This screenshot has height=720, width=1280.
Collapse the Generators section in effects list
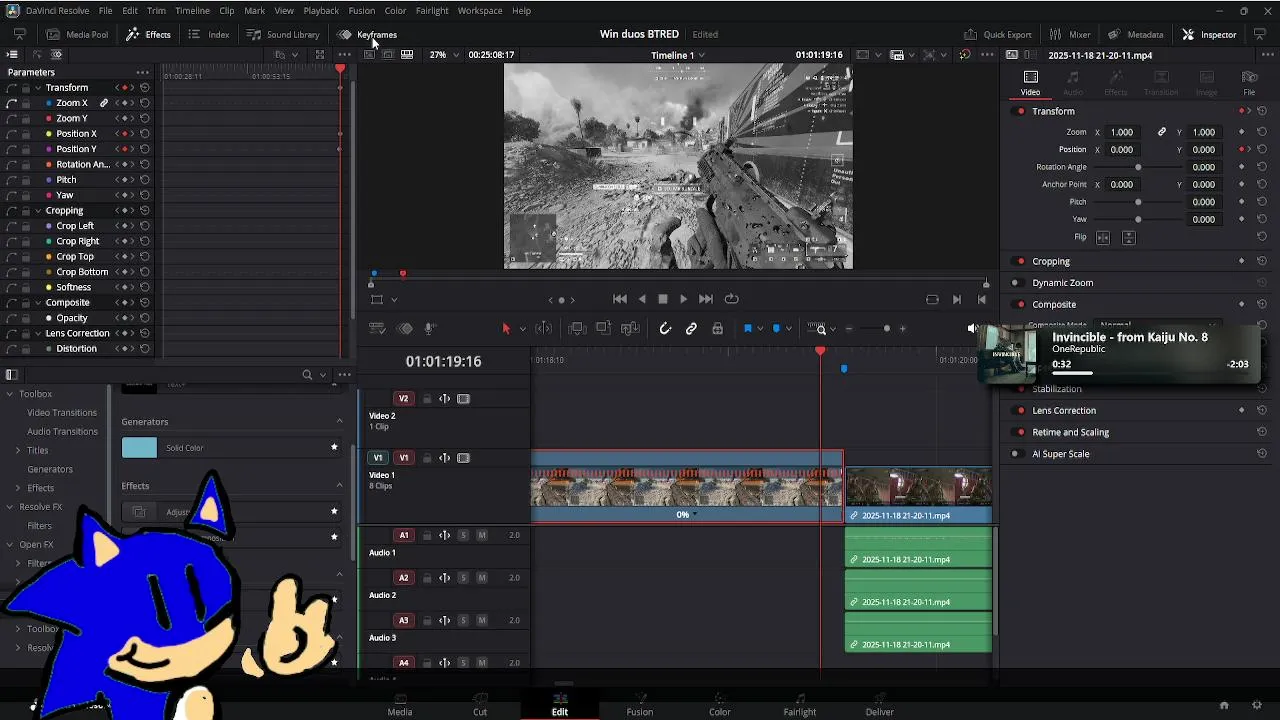click(x=339, y=422)
